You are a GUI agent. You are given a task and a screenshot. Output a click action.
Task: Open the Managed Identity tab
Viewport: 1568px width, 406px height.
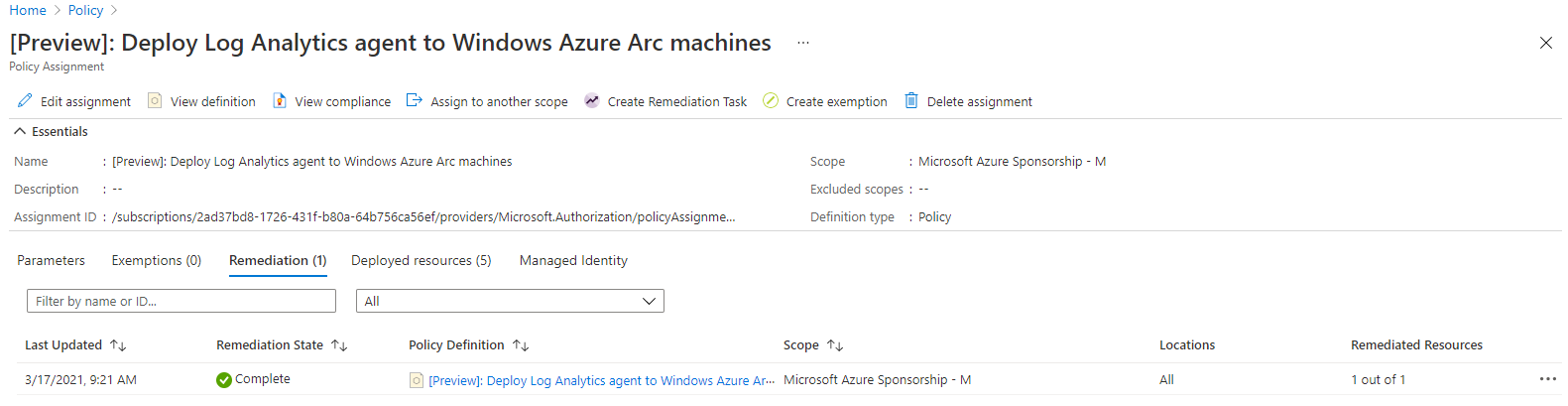573,261
